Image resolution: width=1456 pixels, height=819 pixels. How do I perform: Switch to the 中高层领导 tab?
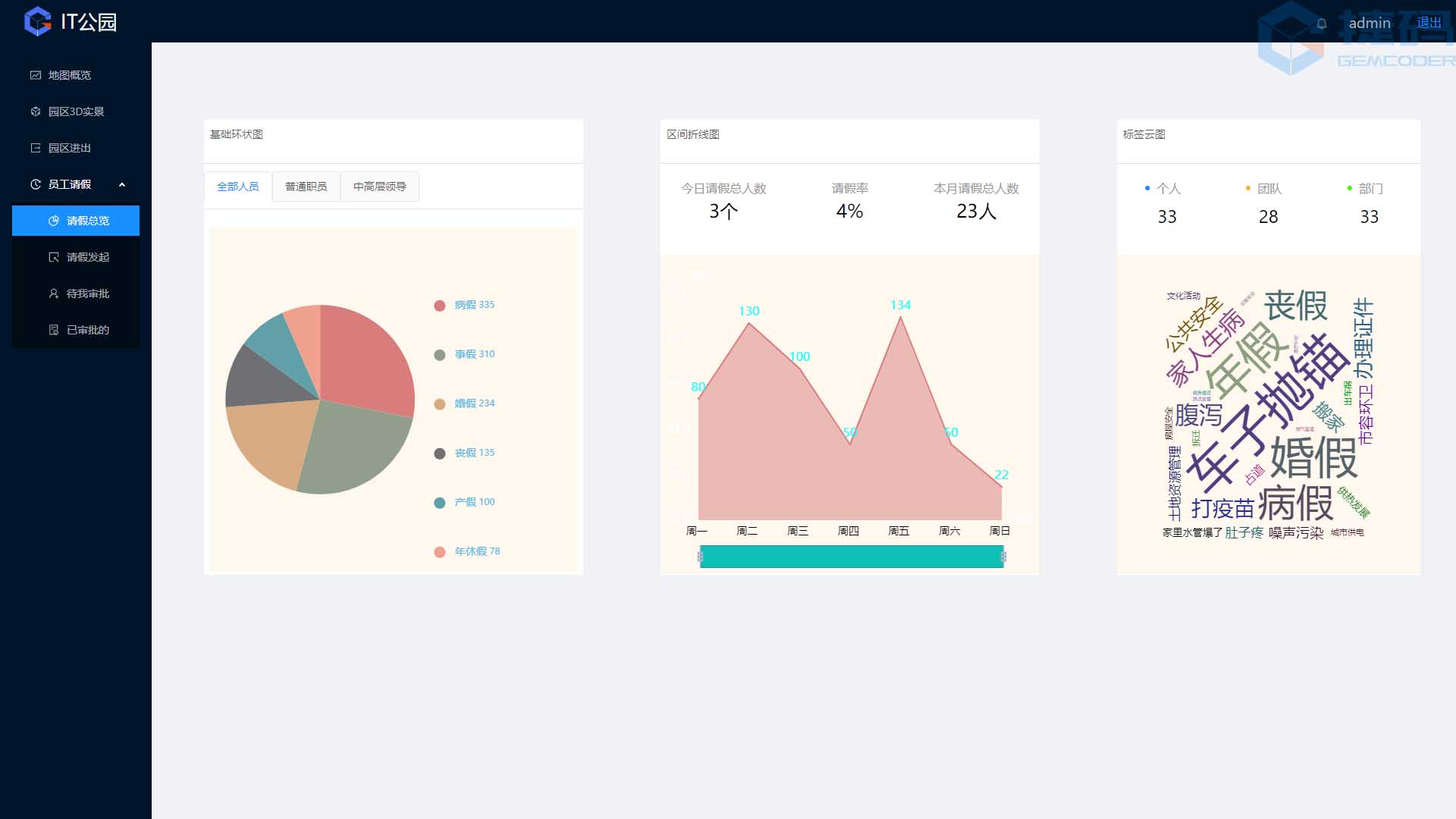(379, 187)
